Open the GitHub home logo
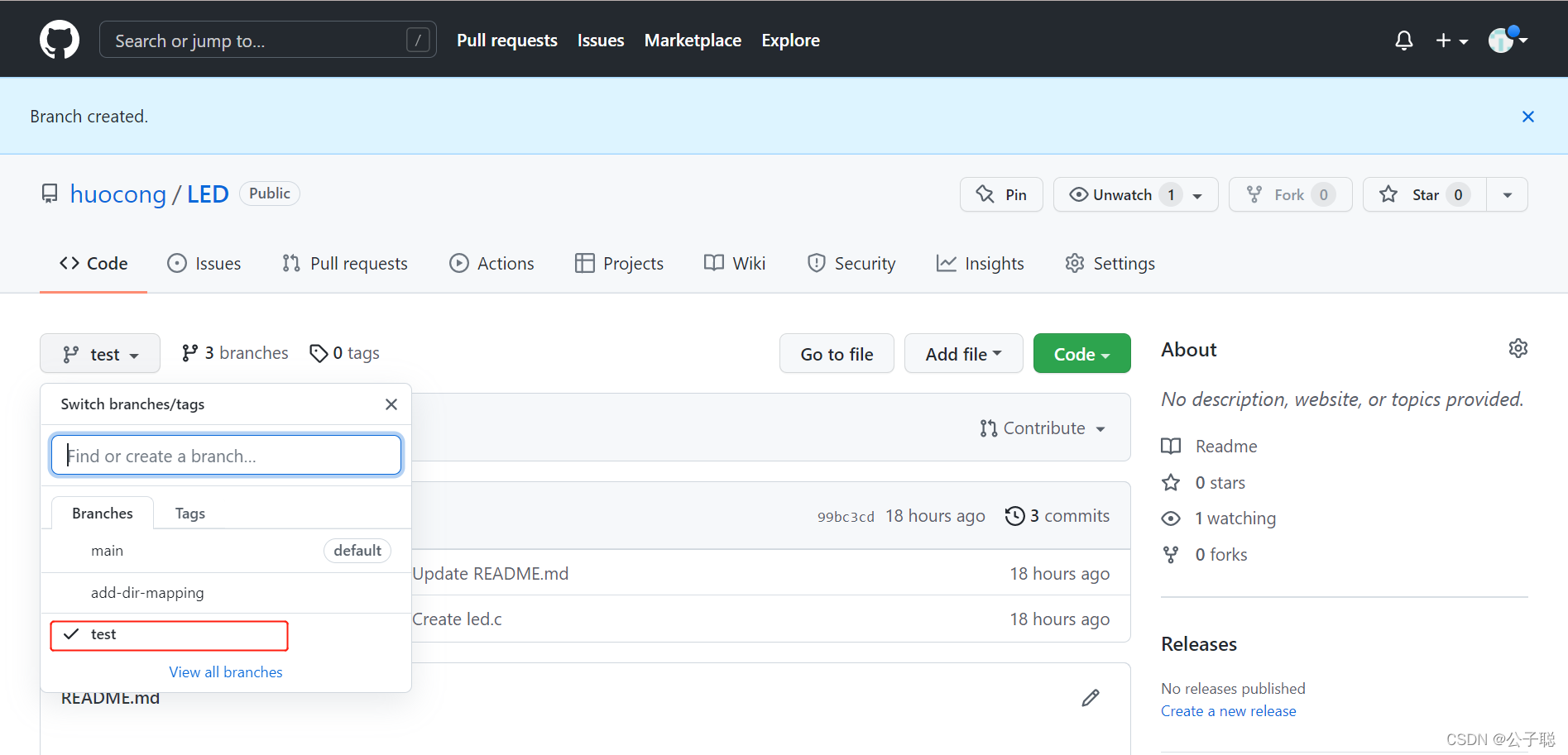The width and height of the screenshot is (1568, 755). (60, 40)
